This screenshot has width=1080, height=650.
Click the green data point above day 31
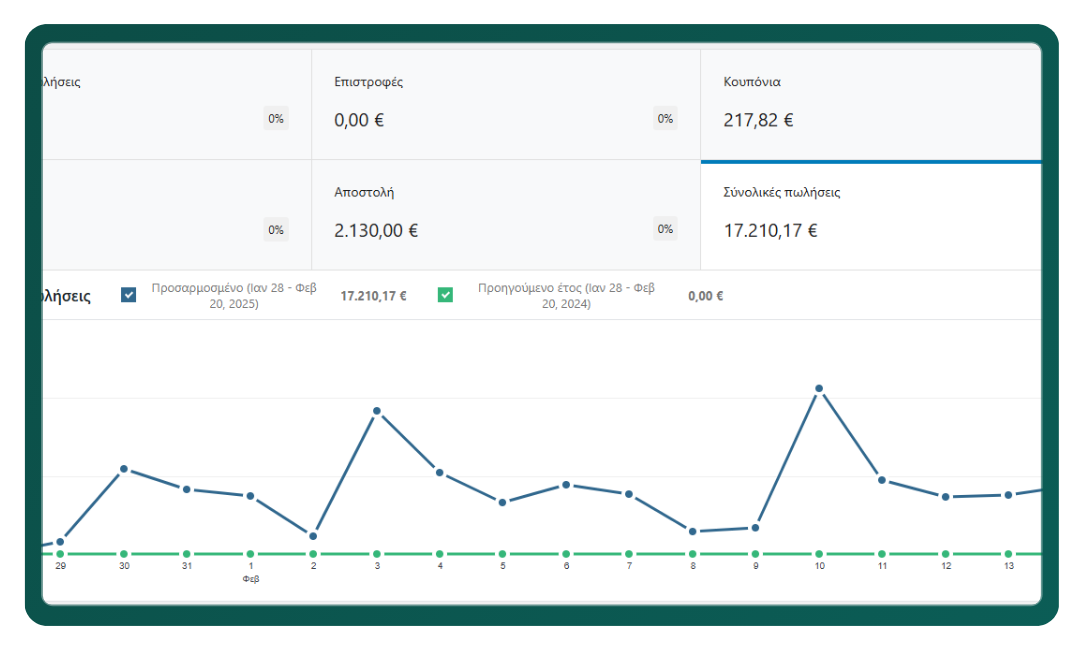pos(187,553)
